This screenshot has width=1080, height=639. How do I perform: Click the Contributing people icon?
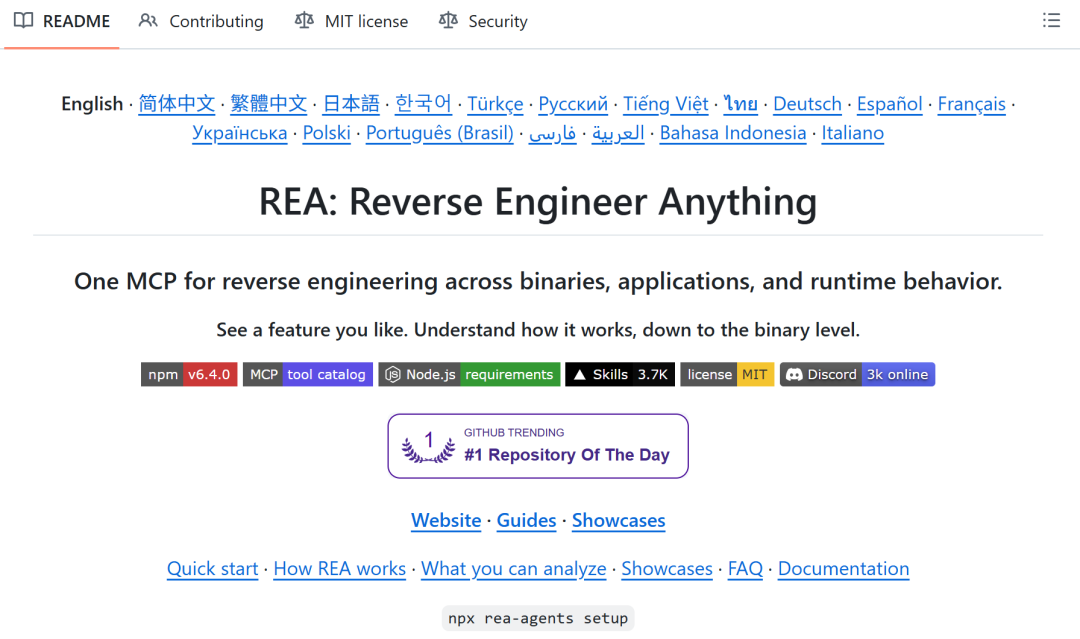click(x=148, y=21)
